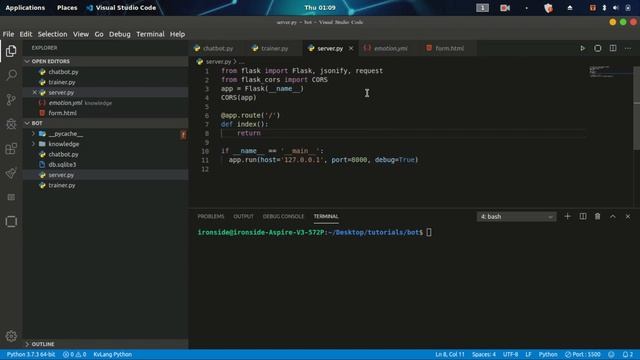640x360 pixels.
Task: Show the Problems panel tab
Action: [x=211, y=216]
